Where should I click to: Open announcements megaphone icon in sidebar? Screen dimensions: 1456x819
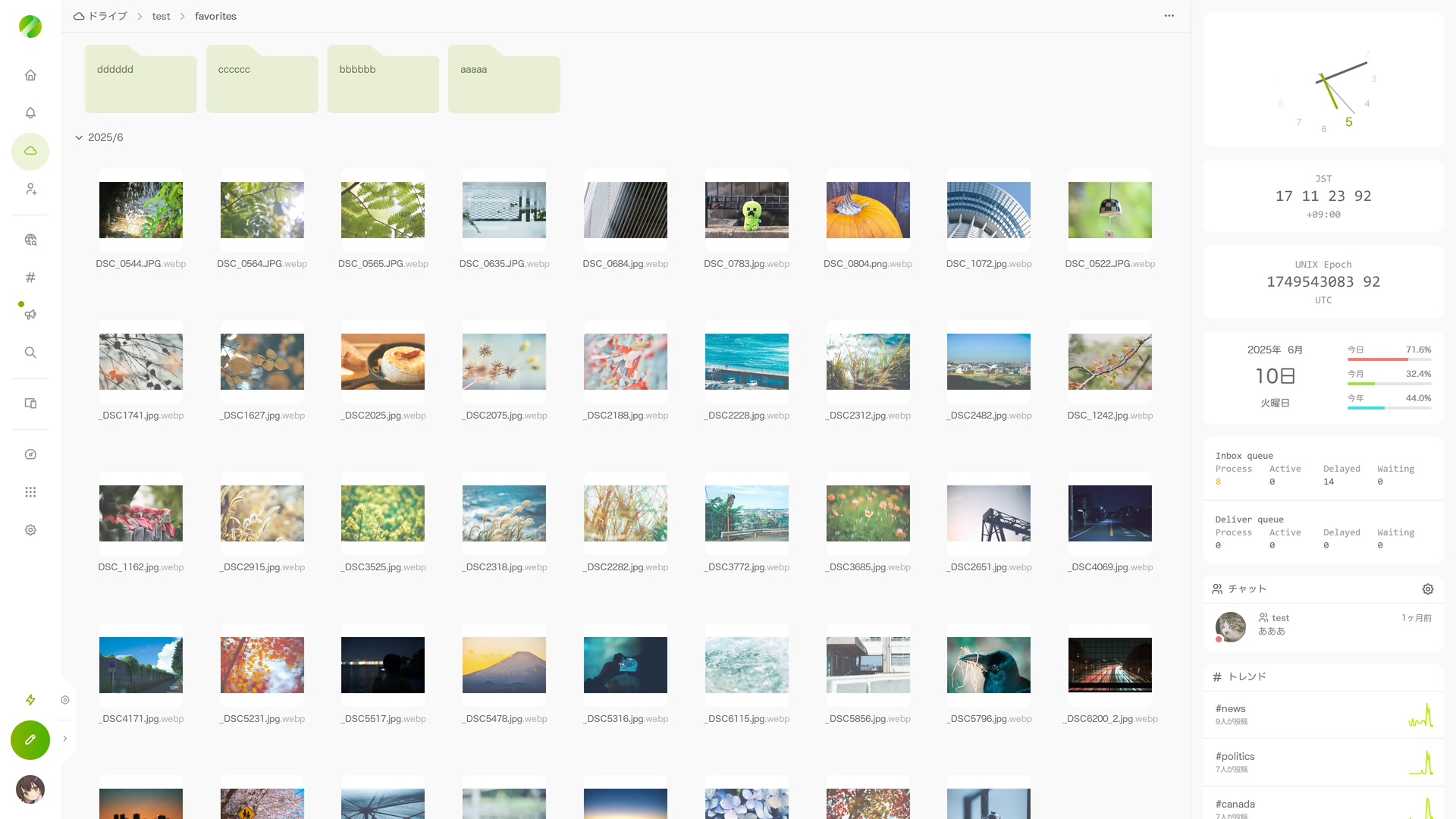click(x=30, y=315)
